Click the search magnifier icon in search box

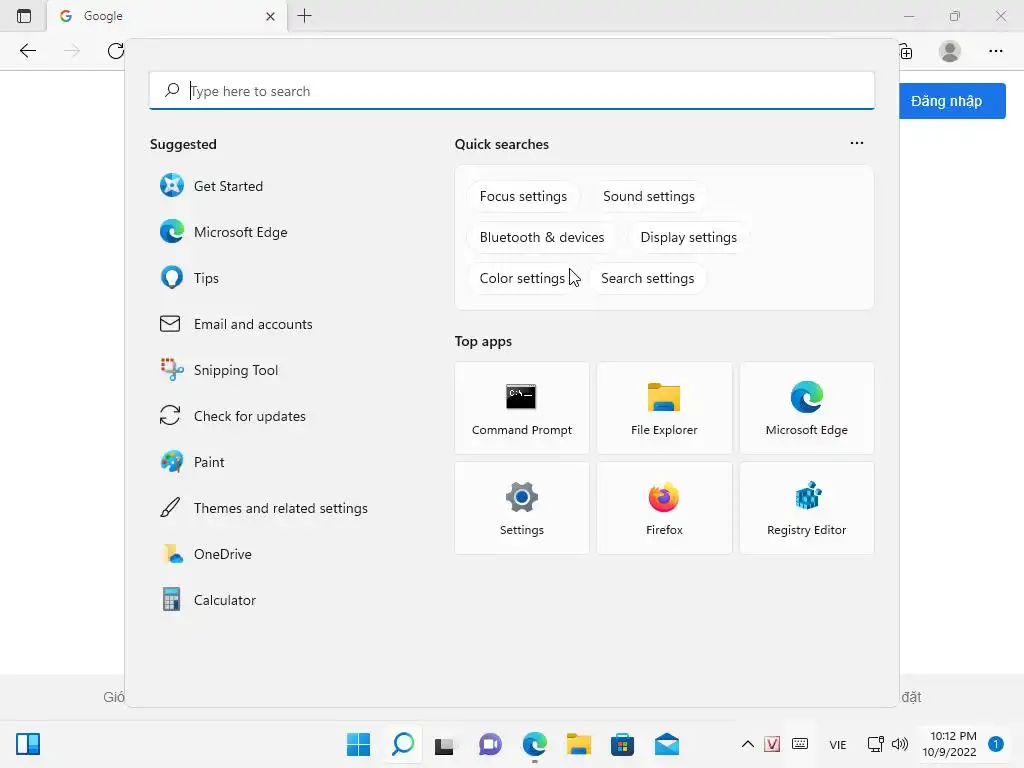[172, 90]
